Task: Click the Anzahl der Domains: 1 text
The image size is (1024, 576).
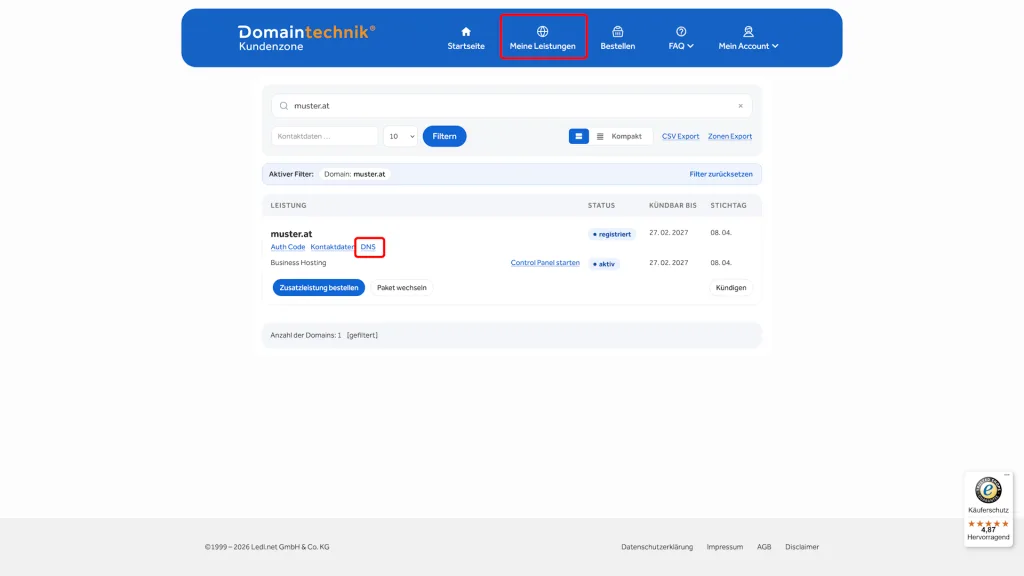Action: click(x=306, y=336)
